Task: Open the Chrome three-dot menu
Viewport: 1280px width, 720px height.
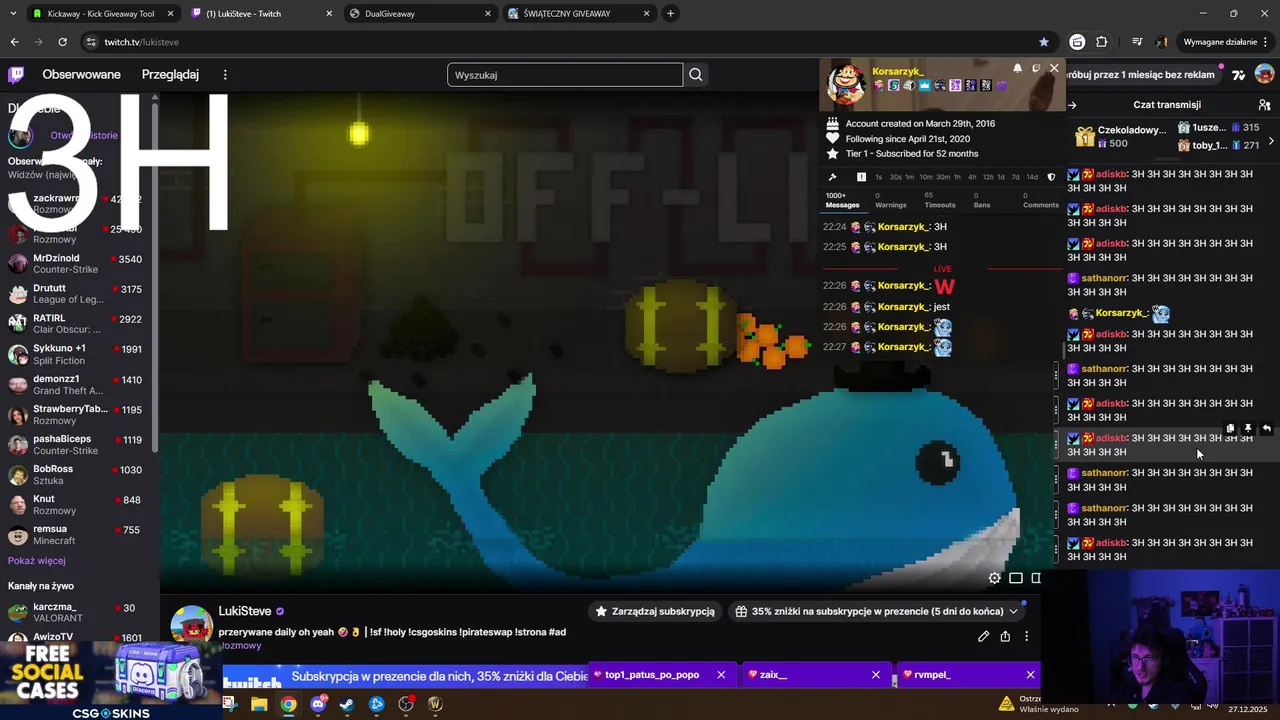Action: [x=1266, y=42]
